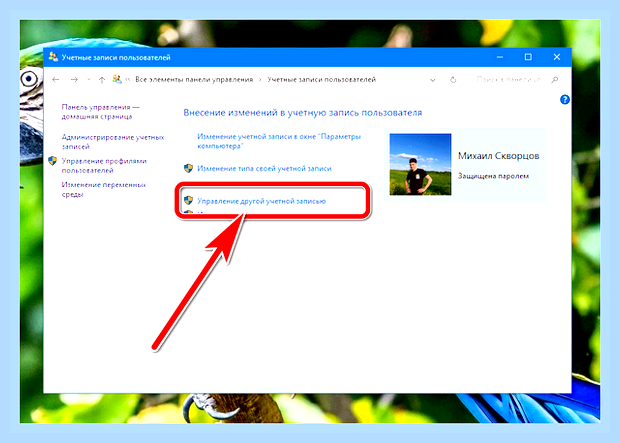Click the window title bar user accounts icon
This screenshot has height=443, width=620.
pos(53,57)
